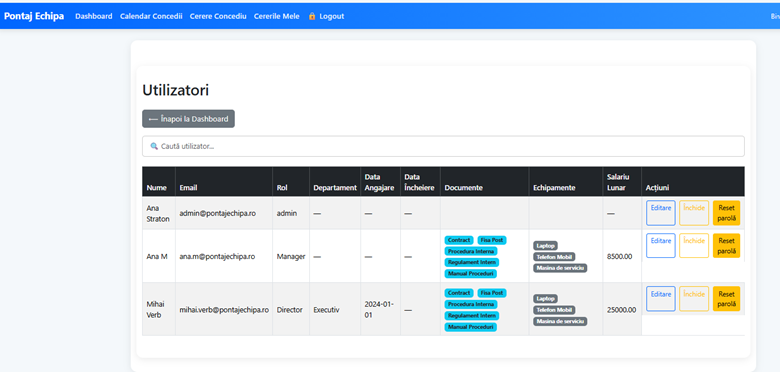
Task: Click Închide in Ana M row
Action: tap(694, 246)
